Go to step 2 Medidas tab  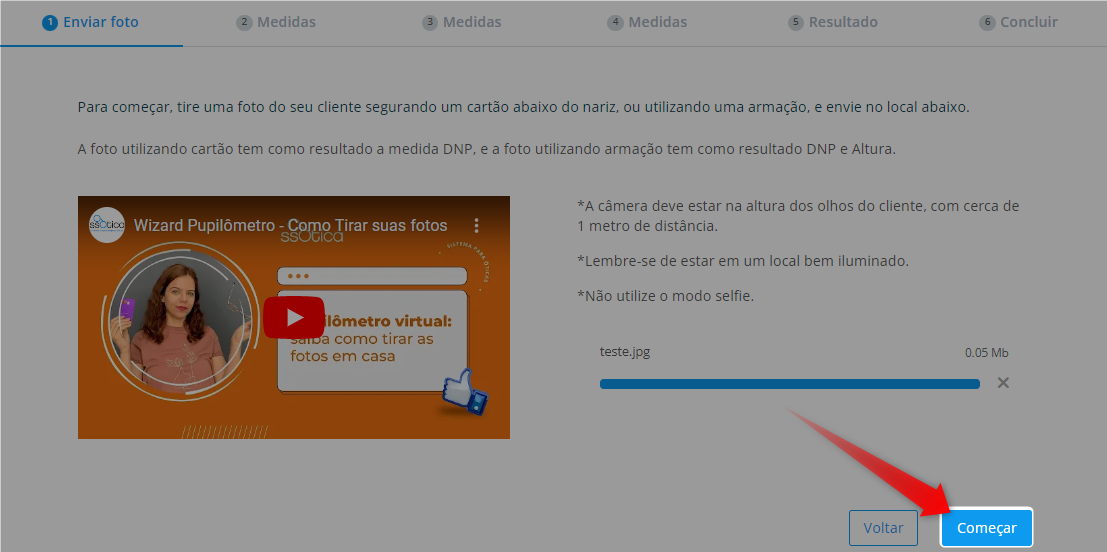click(276, 22)
